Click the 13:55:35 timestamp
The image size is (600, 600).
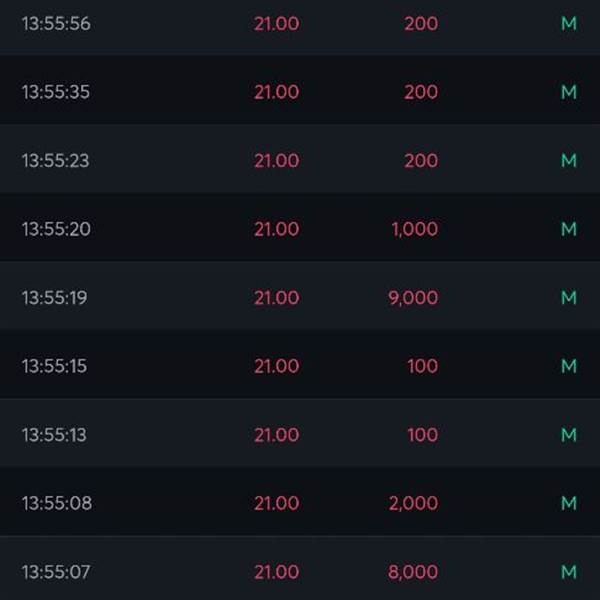click(56, 92)
